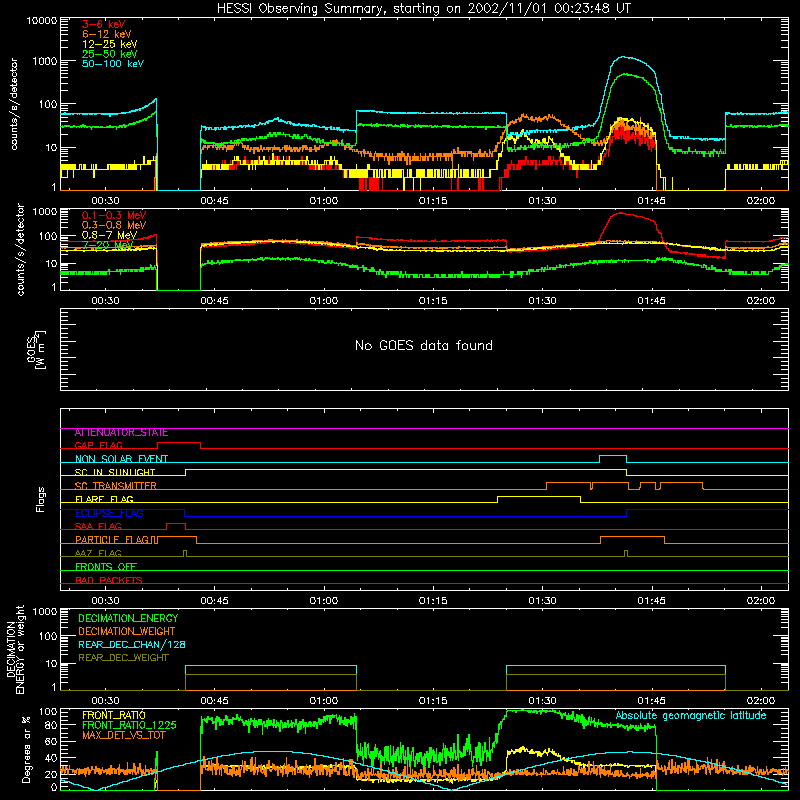The width and height of the screenshot is (800, 800).
Task: Select the FLARE_FLAG label
Action: [104, 499]
